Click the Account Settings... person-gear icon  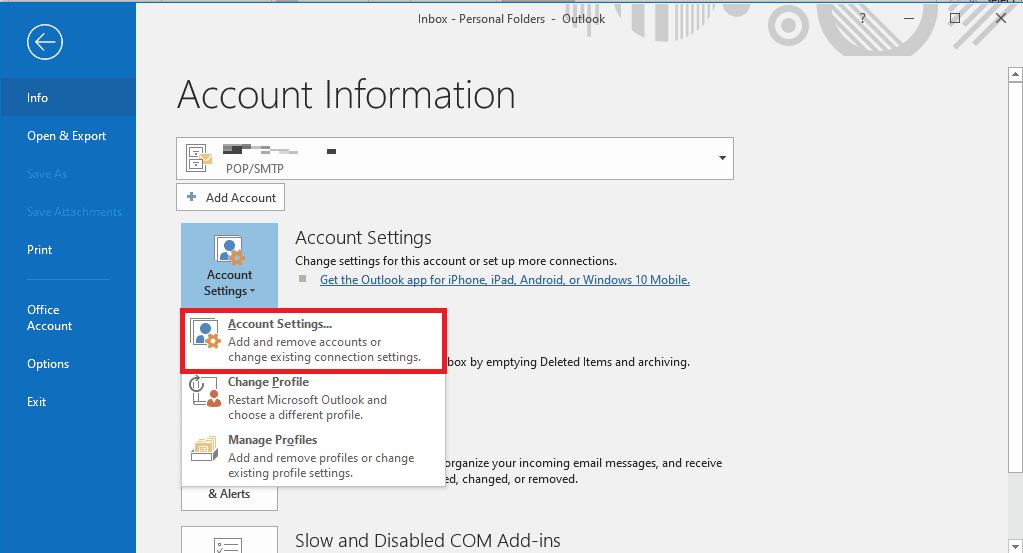(206, 334)
